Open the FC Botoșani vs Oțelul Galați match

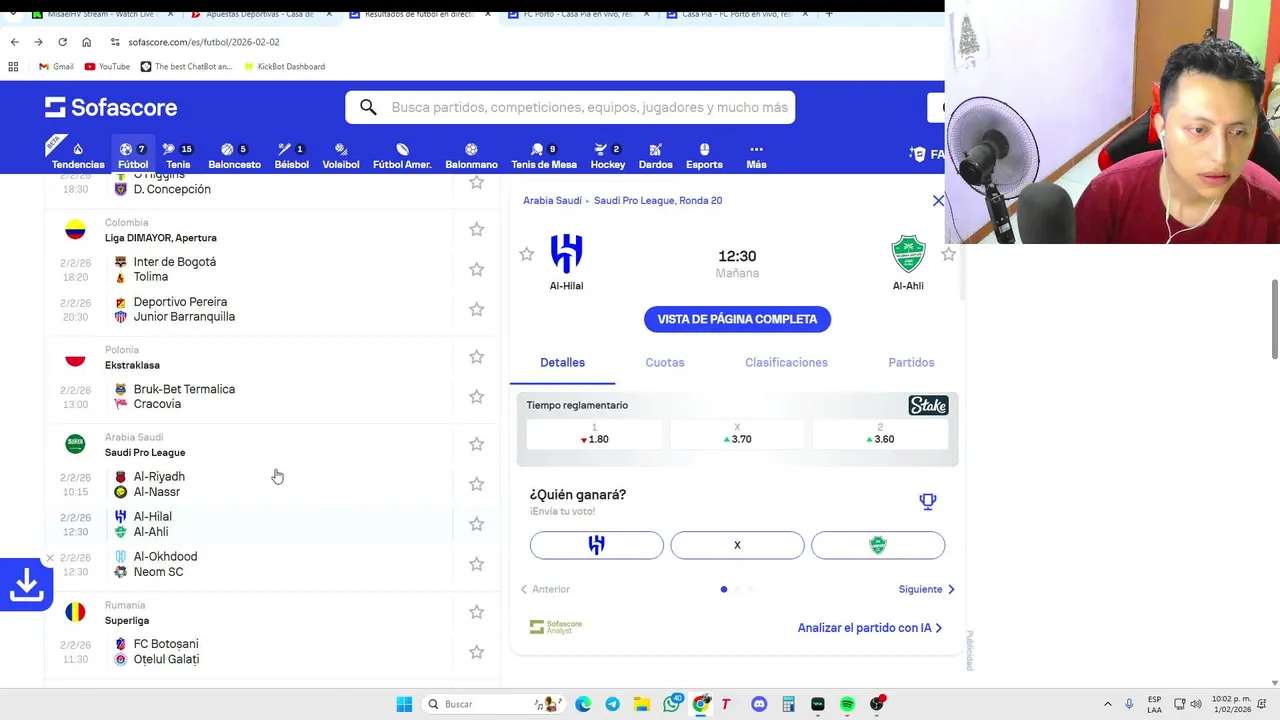point(250,651)
